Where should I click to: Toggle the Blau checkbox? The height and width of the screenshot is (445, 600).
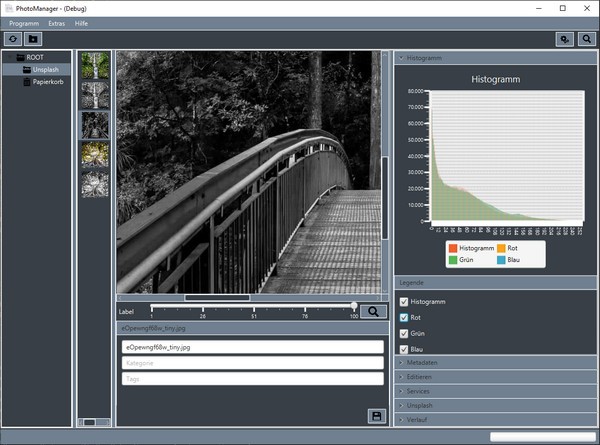click(404, 349)
